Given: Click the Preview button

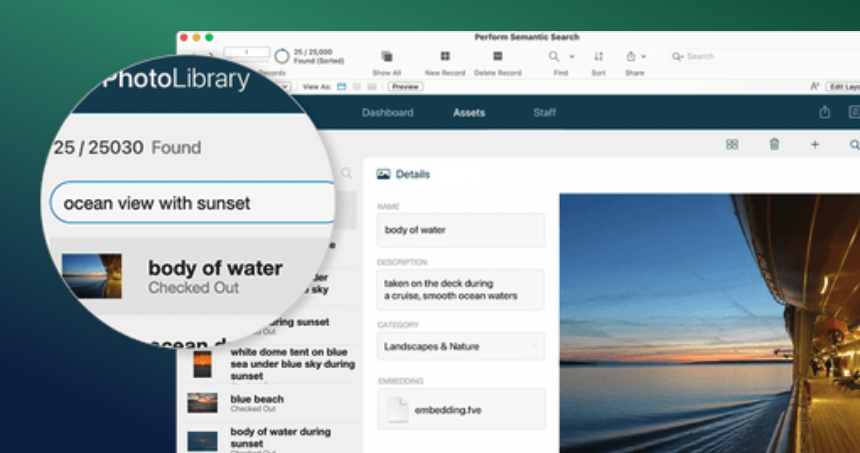Looking at the screenshot, I should (405, 87).
